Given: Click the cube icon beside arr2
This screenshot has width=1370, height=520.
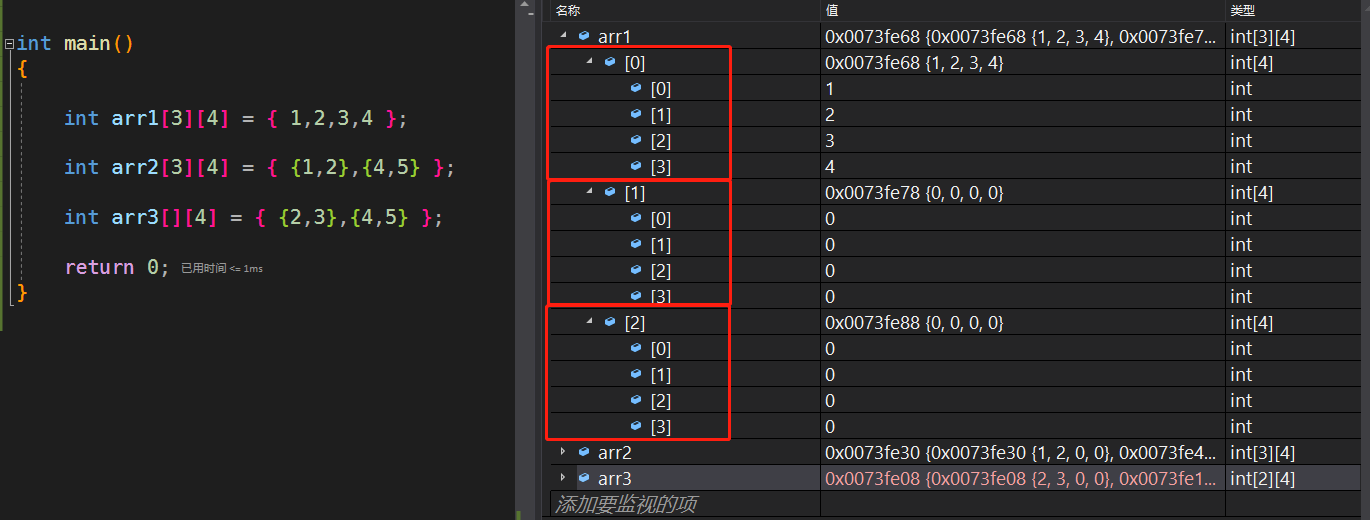Looking at the screenshot, I should click(x=584, y=452).
